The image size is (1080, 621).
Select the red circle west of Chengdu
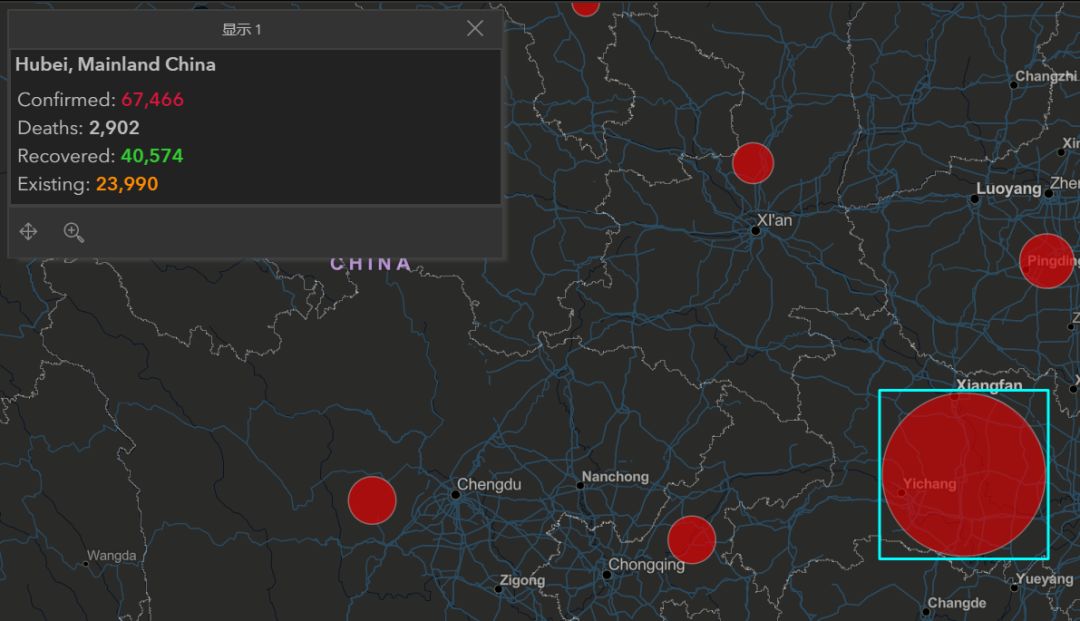[x=372, y=500]
